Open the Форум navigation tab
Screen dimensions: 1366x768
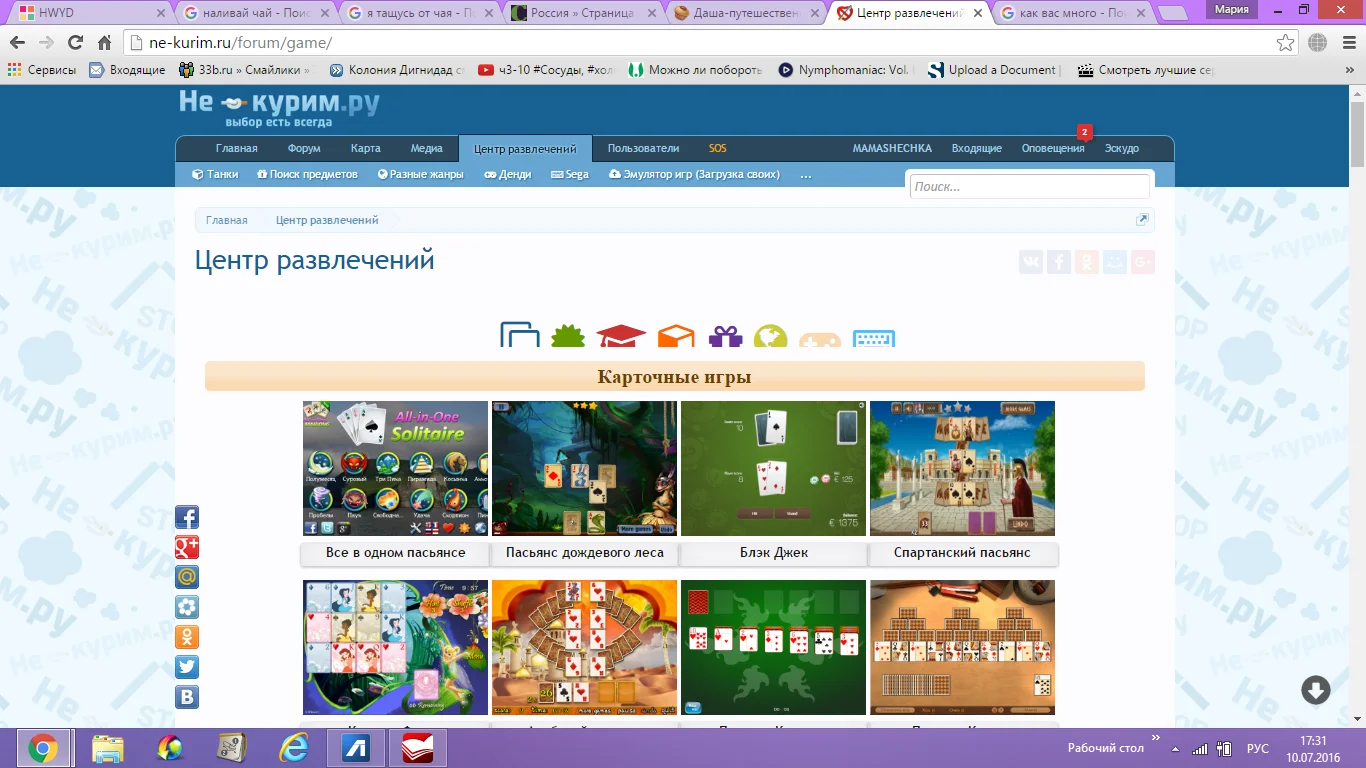304,148
